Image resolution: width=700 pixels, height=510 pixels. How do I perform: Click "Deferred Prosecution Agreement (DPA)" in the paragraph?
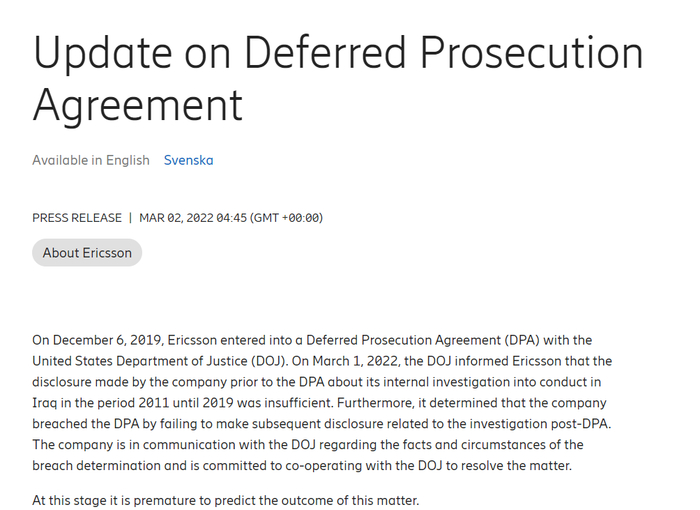coord(429,340)
